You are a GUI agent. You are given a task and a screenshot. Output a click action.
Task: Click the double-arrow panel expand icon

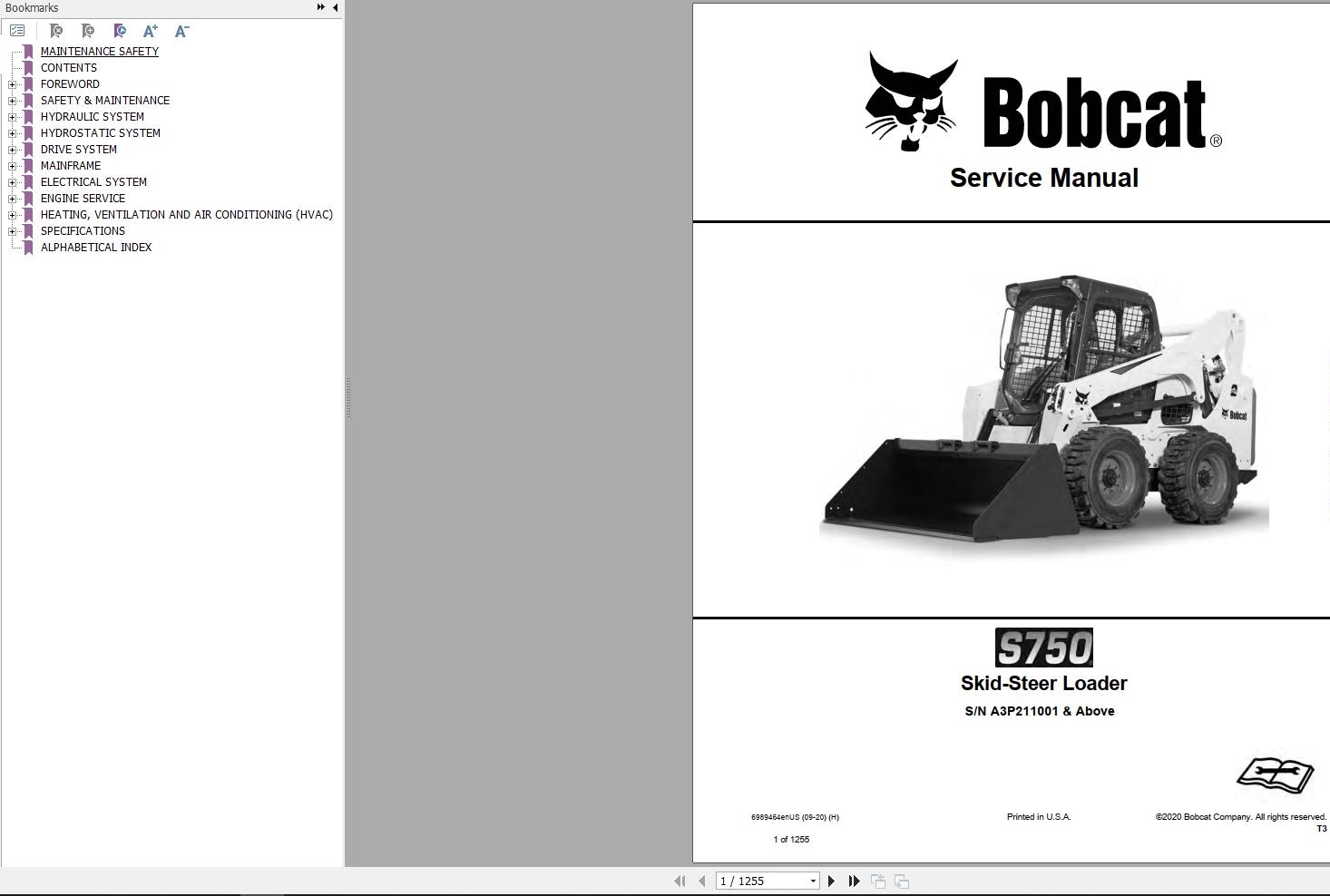pyautogui.click(x=320, y=7)
